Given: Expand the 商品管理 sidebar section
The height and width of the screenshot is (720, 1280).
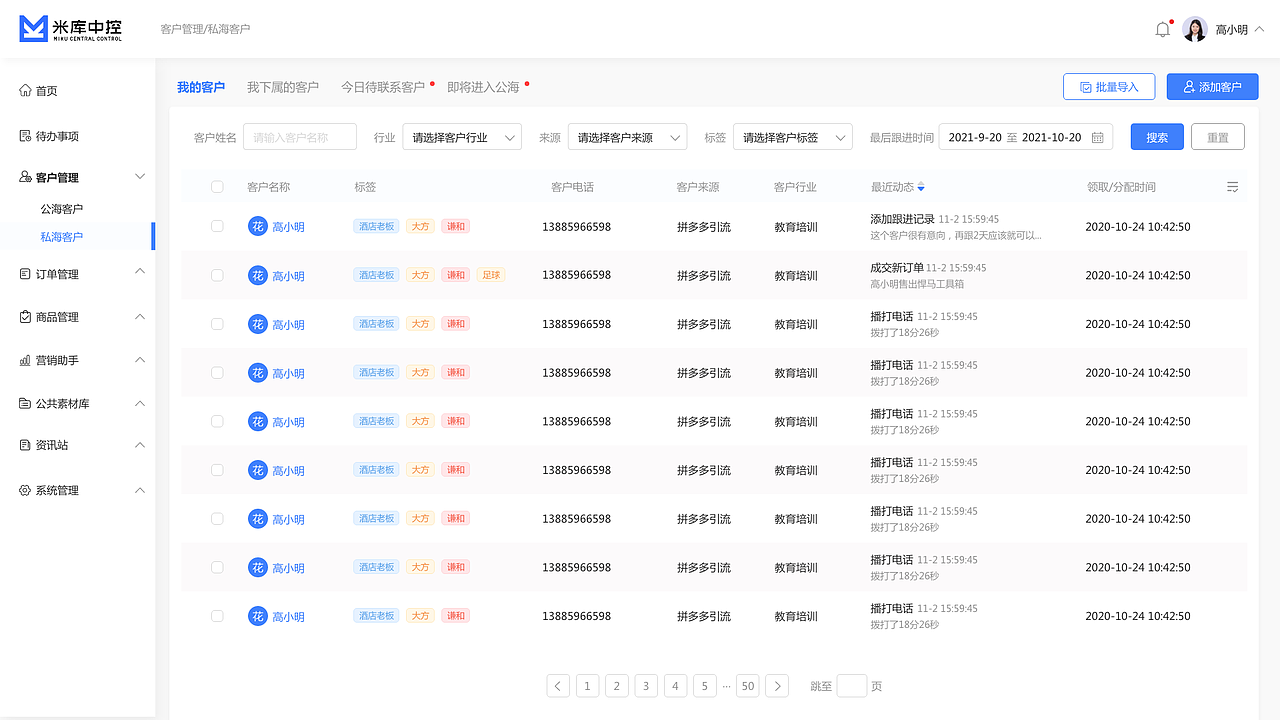Looking at the screenshot, I should (x=140, y=316).
